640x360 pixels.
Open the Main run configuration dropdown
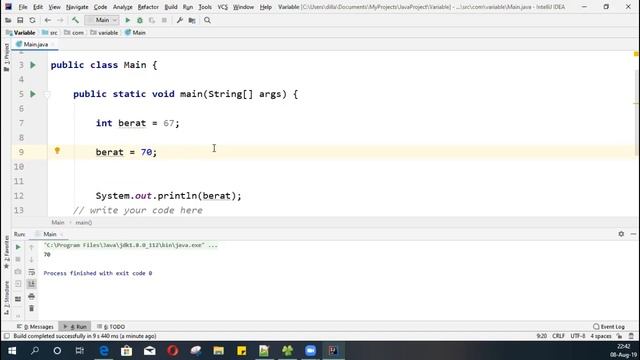click(x=102, y=20)
